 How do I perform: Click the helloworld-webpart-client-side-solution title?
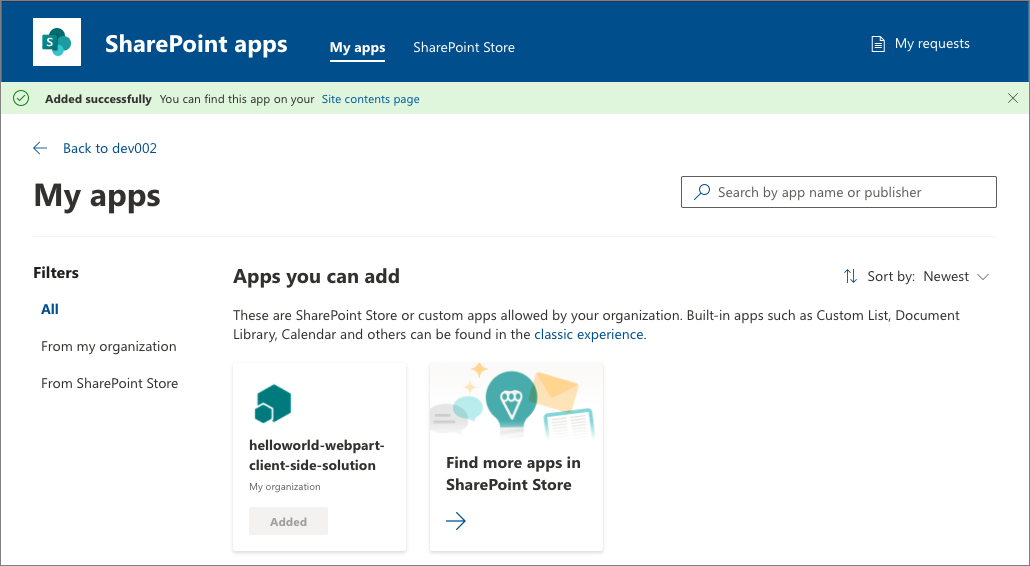(x=317, y=455)
